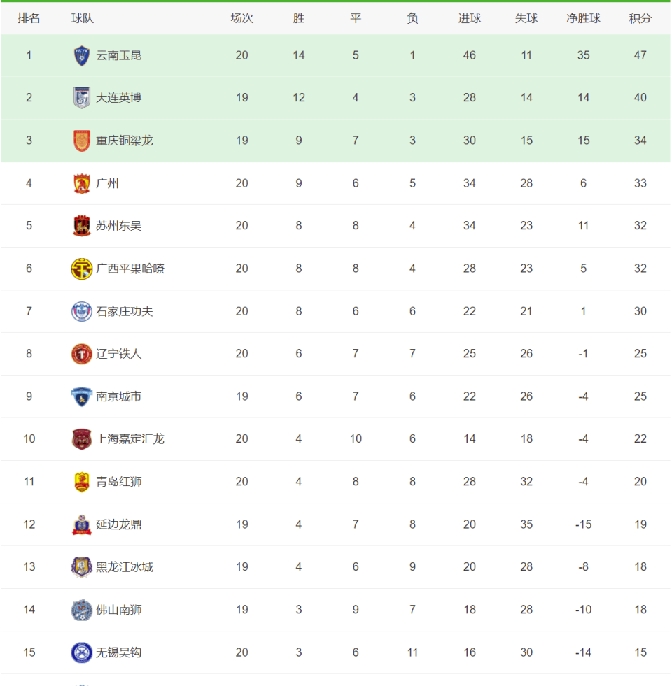Viewport: 672px width, 686px height.
Task: Select the 广州 team badge icon
Action: (x=81, y=183)
